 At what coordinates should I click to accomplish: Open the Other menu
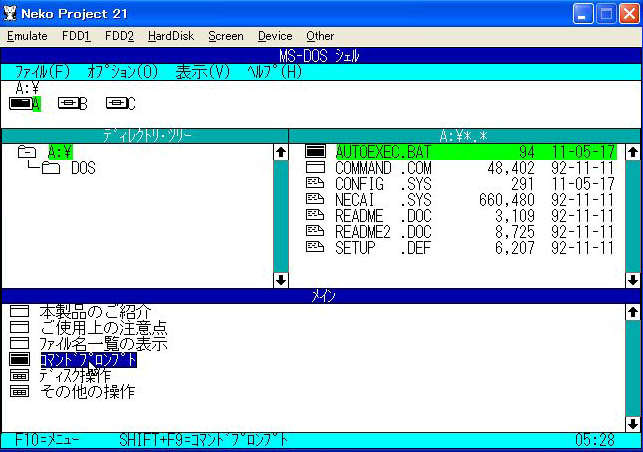pyautogui.click(x=320, y=36)
